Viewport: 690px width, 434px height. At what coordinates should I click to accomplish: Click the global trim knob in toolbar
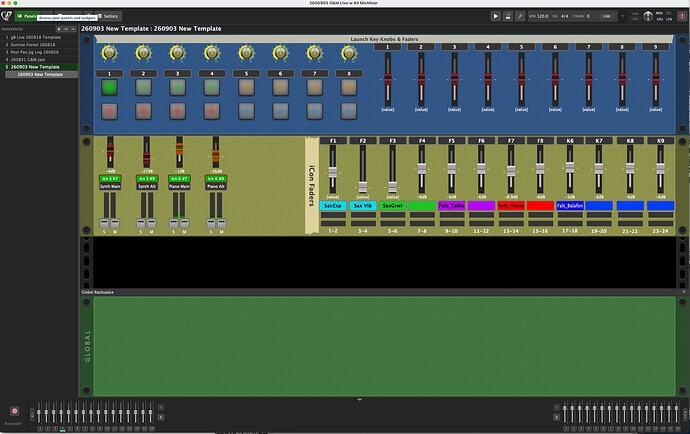coord(648,16)
